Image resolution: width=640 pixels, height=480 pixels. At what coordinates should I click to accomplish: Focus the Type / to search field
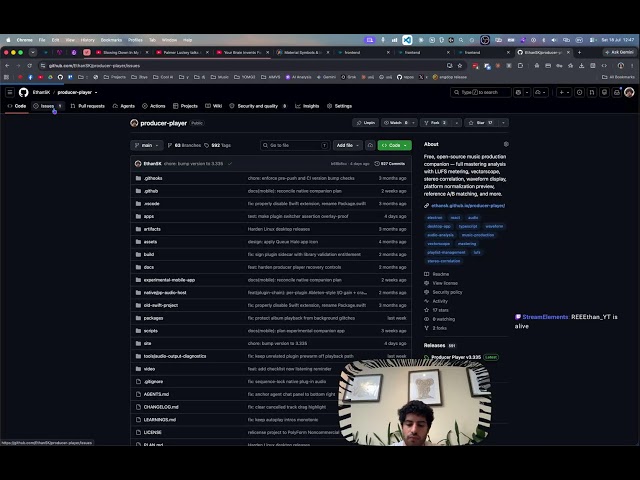click(x=480, y=92)
